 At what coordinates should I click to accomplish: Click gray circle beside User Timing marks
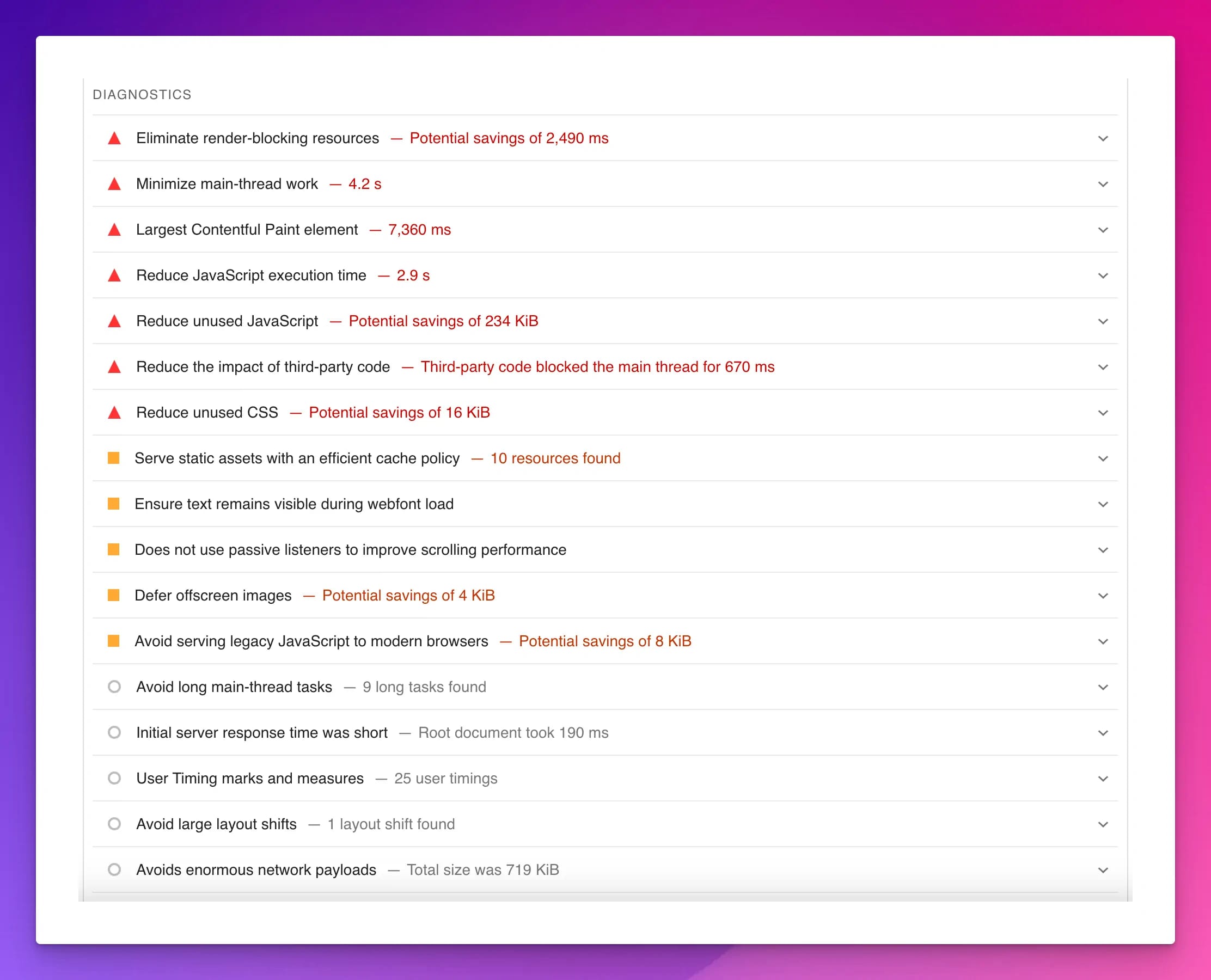(x=114, y=779)
